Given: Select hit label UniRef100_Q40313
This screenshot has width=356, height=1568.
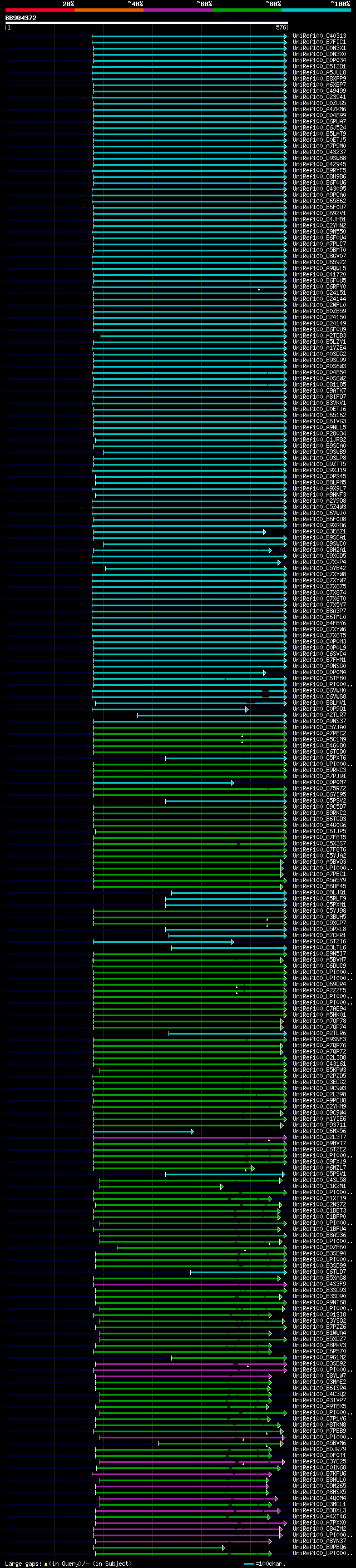Looking at the screenshot, I should coord(319,36).
